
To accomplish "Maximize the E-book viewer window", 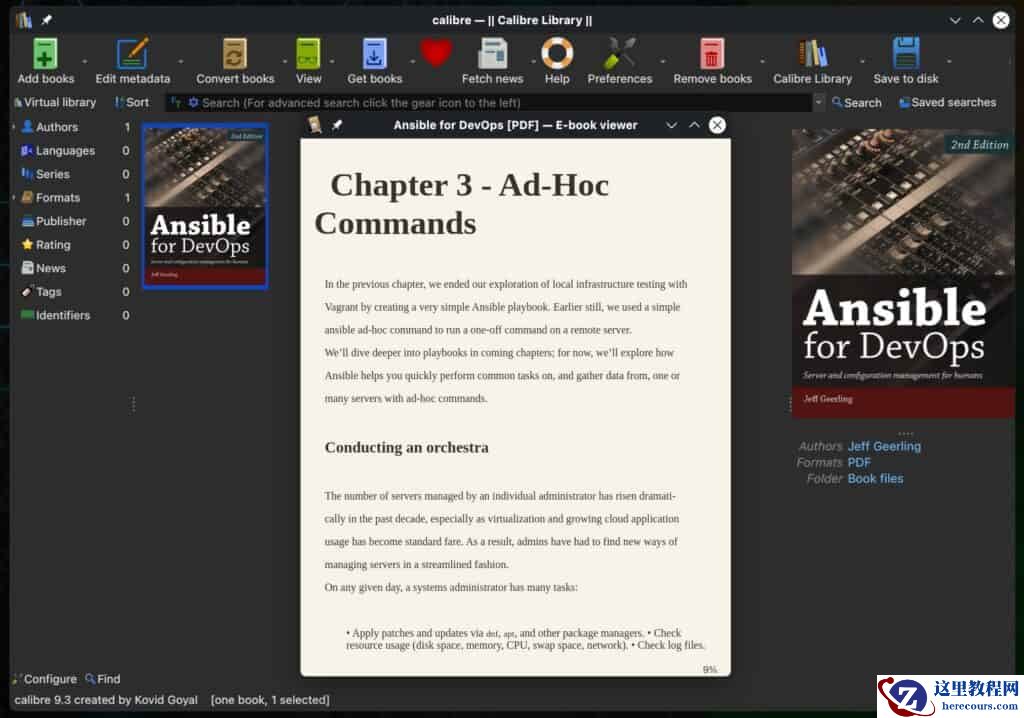I will click(x=694, y=125).
